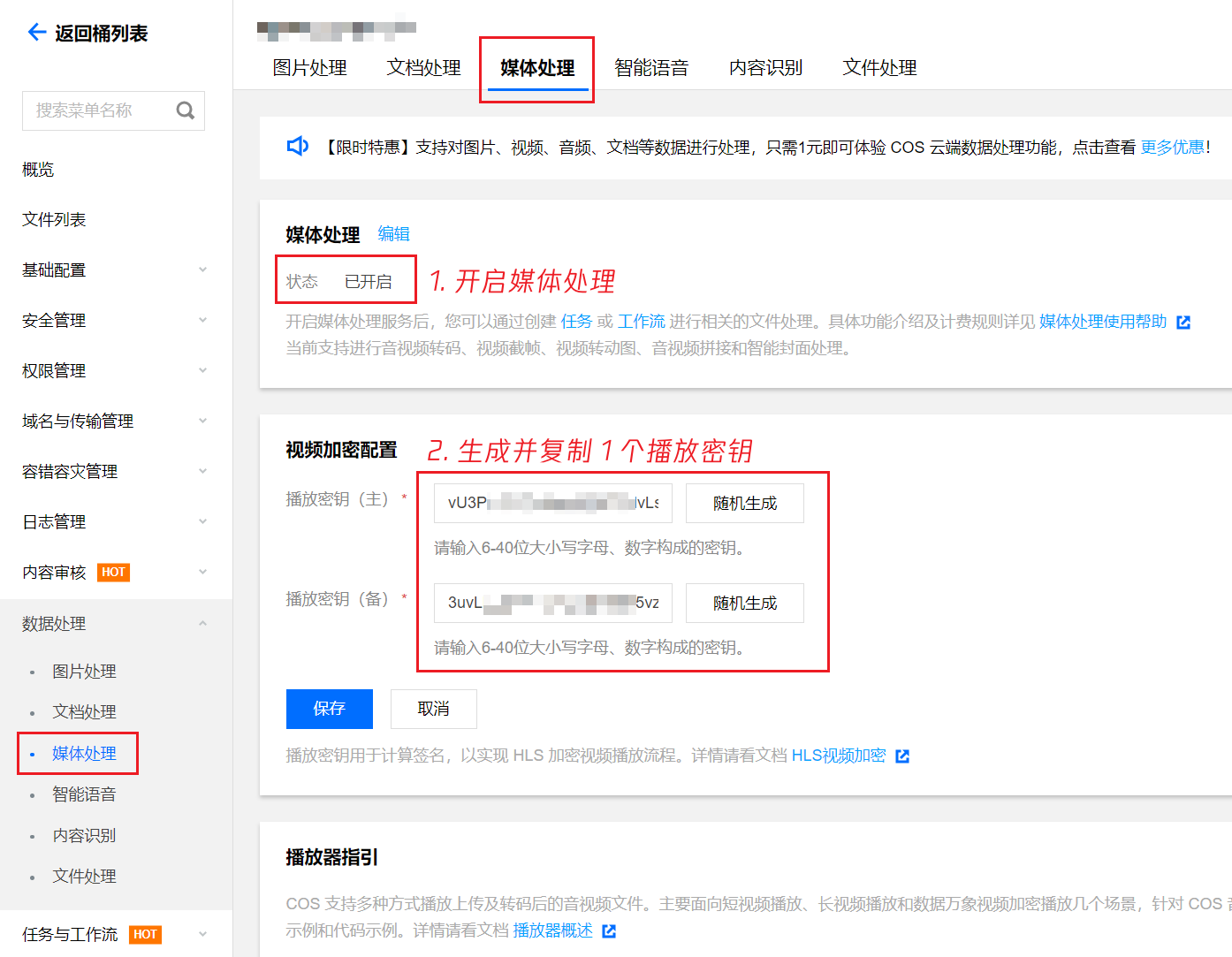The image size is (1232, 957).
Task: Open external link icon beside 媒体处理使用帮助
Action: click(x=1183, y=323)
